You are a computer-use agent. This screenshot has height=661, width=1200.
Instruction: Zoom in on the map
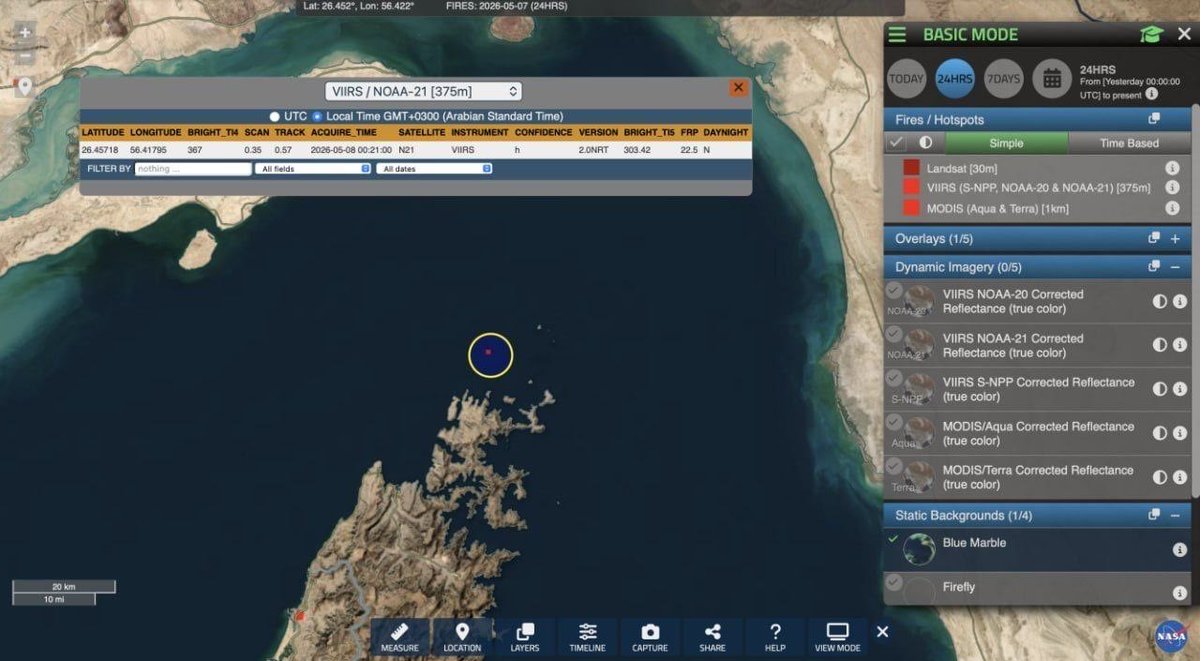25,33
